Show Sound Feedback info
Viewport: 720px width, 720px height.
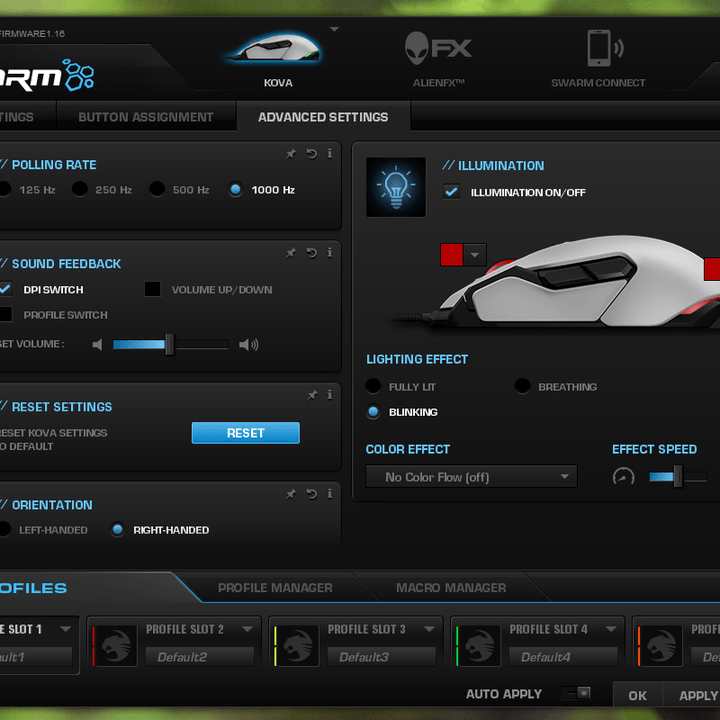[330, 253]
